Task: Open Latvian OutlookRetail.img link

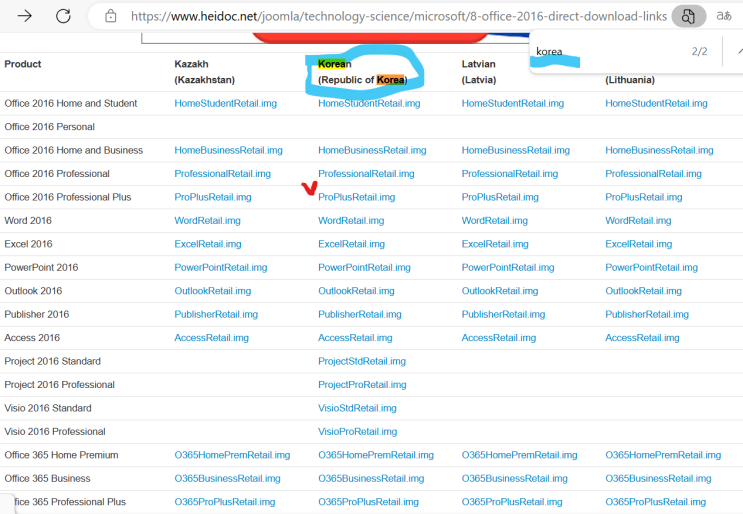Action: [x=500, y=291]
